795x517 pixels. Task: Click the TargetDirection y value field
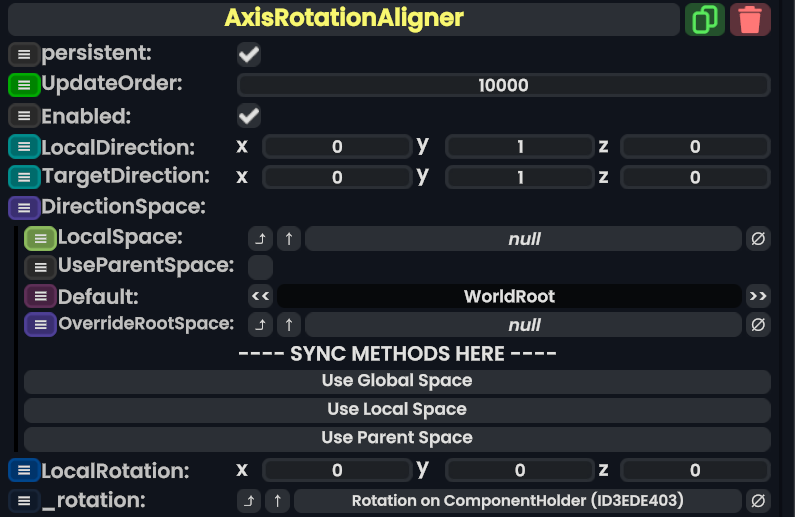click(x=520, y=178)
